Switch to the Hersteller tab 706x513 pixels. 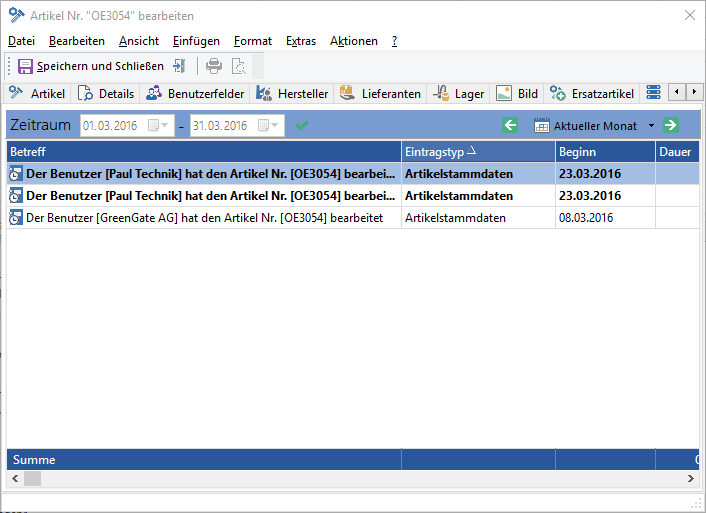pyautogui.click(x=292, y=93)
